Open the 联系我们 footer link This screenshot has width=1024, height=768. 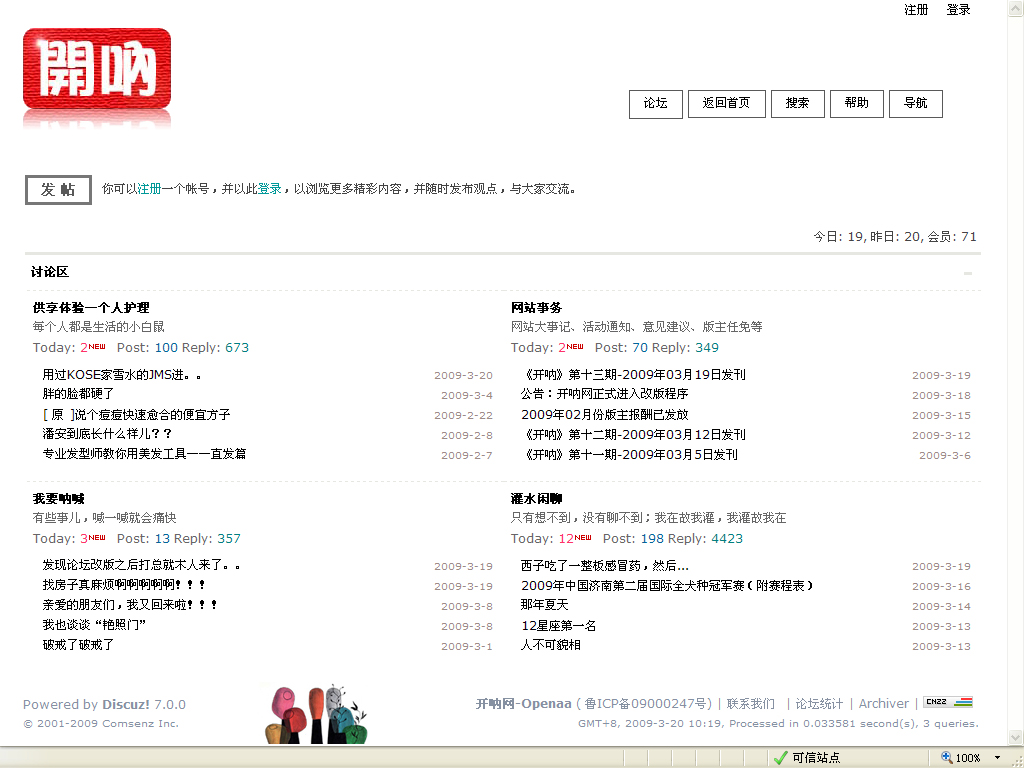point(750,704)
